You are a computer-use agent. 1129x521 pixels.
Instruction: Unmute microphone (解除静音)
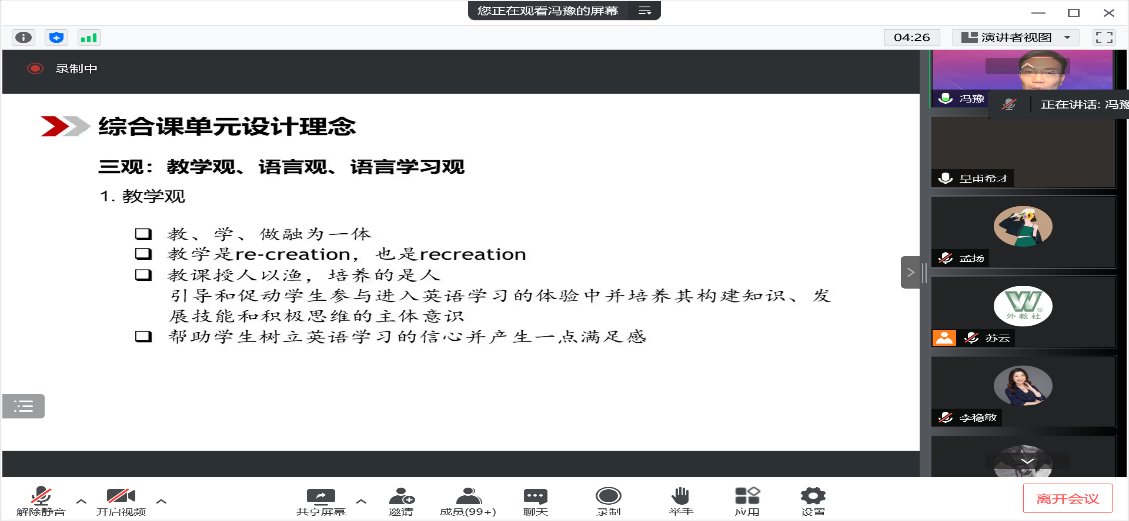[40, 501]
